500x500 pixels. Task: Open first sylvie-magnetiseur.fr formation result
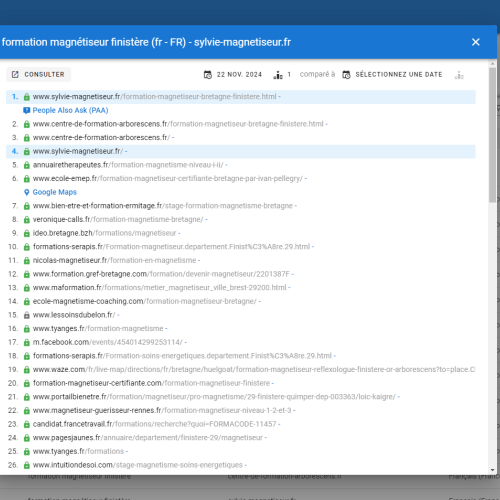(155, 97)
